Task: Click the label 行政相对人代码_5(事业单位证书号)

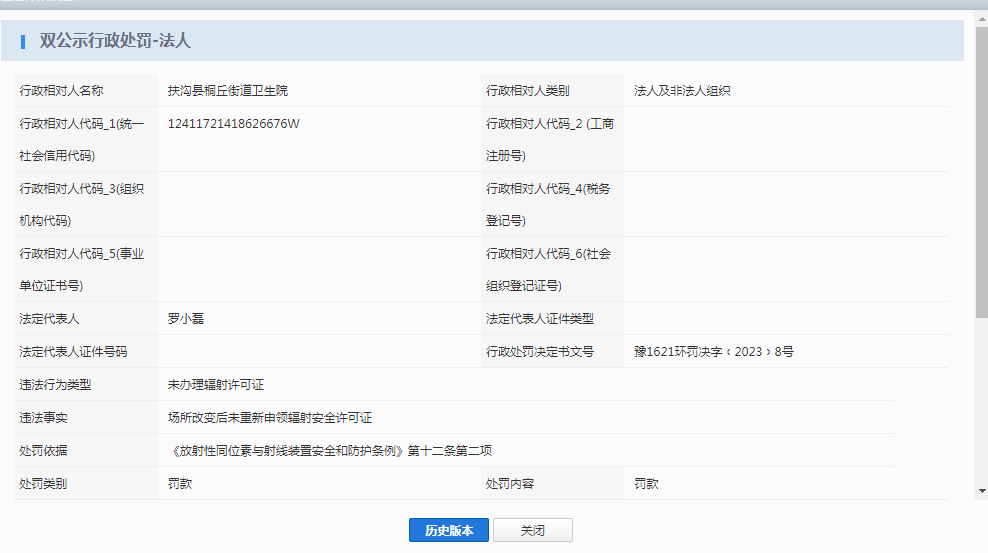Action: tap(82, 269)
